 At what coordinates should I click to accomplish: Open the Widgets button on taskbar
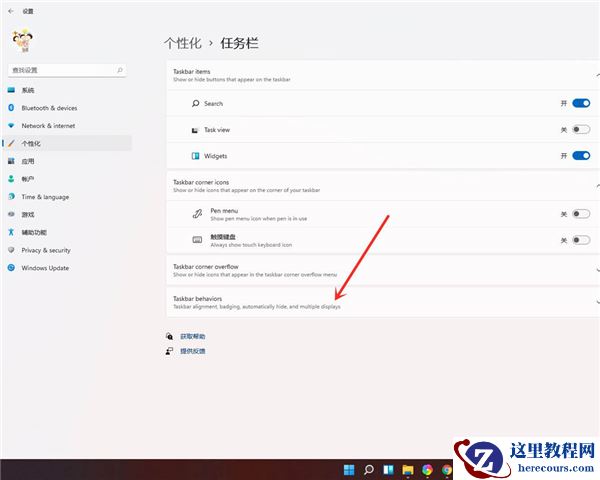click(x=388, y=470)
